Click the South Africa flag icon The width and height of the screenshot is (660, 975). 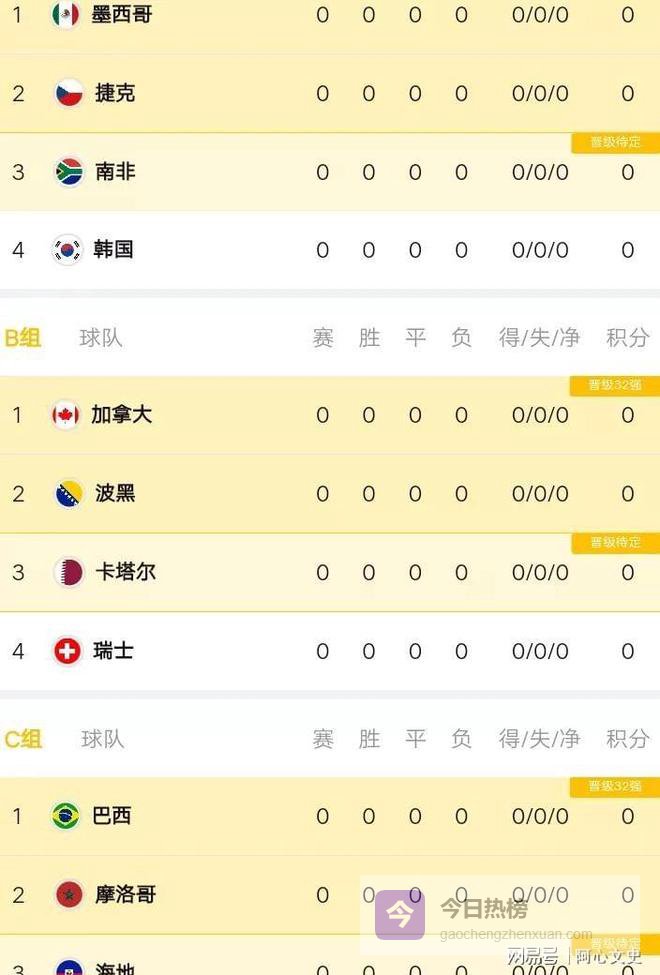(68, 171)
